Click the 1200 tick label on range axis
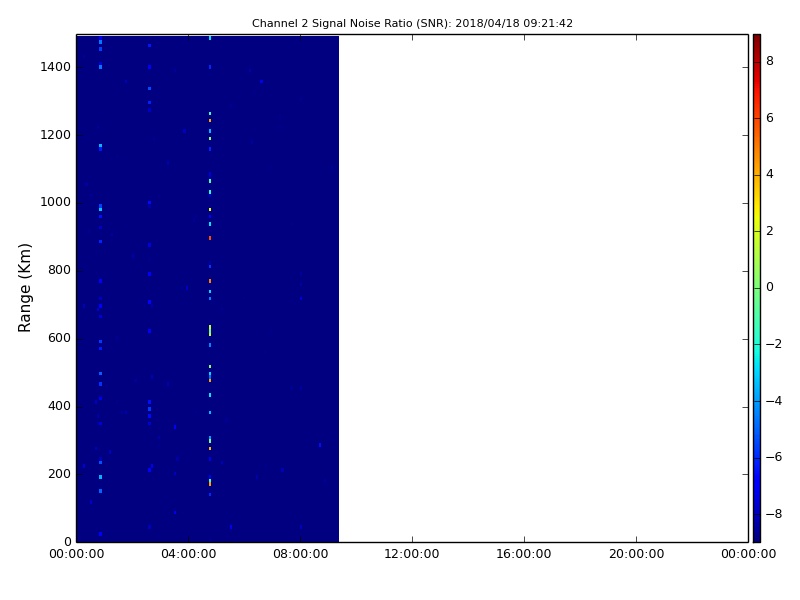Viewport: 800px width, 600px height. point(55,135)
